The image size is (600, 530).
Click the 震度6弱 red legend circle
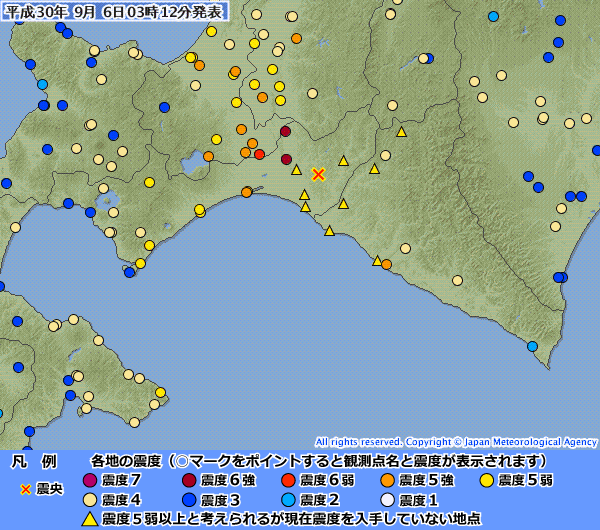[x=288, y=480]
